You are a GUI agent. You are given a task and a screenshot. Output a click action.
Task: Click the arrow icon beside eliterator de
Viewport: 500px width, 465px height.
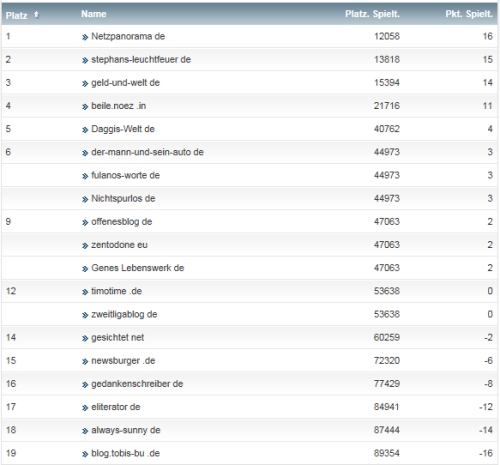(85, 408)
